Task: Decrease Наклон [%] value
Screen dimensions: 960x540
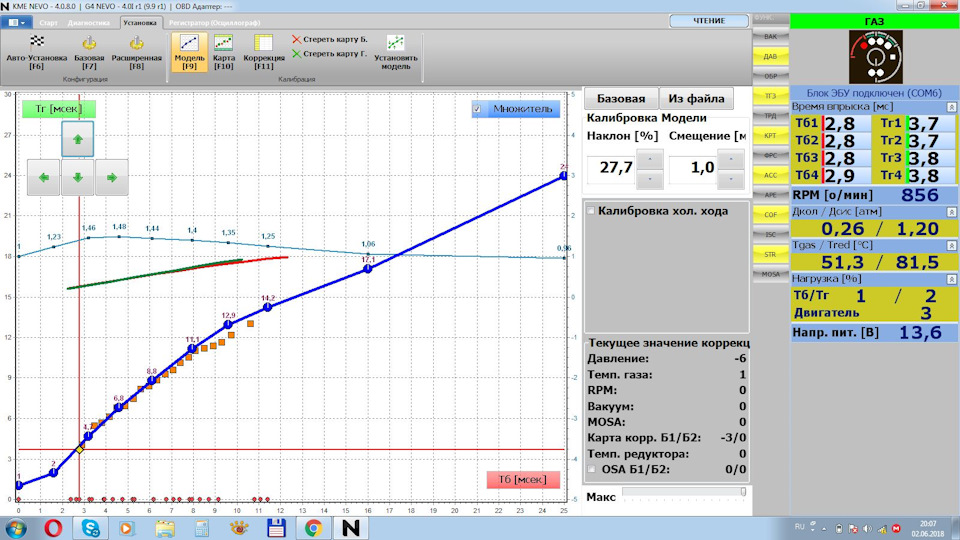Action: click(650, 179)
